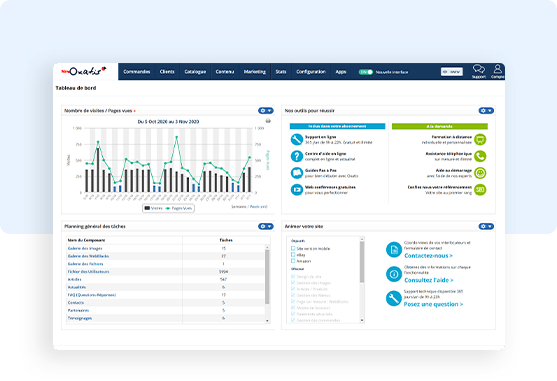Check the Site version mobile checkbox
557x381 pixels.
point(293,248)
